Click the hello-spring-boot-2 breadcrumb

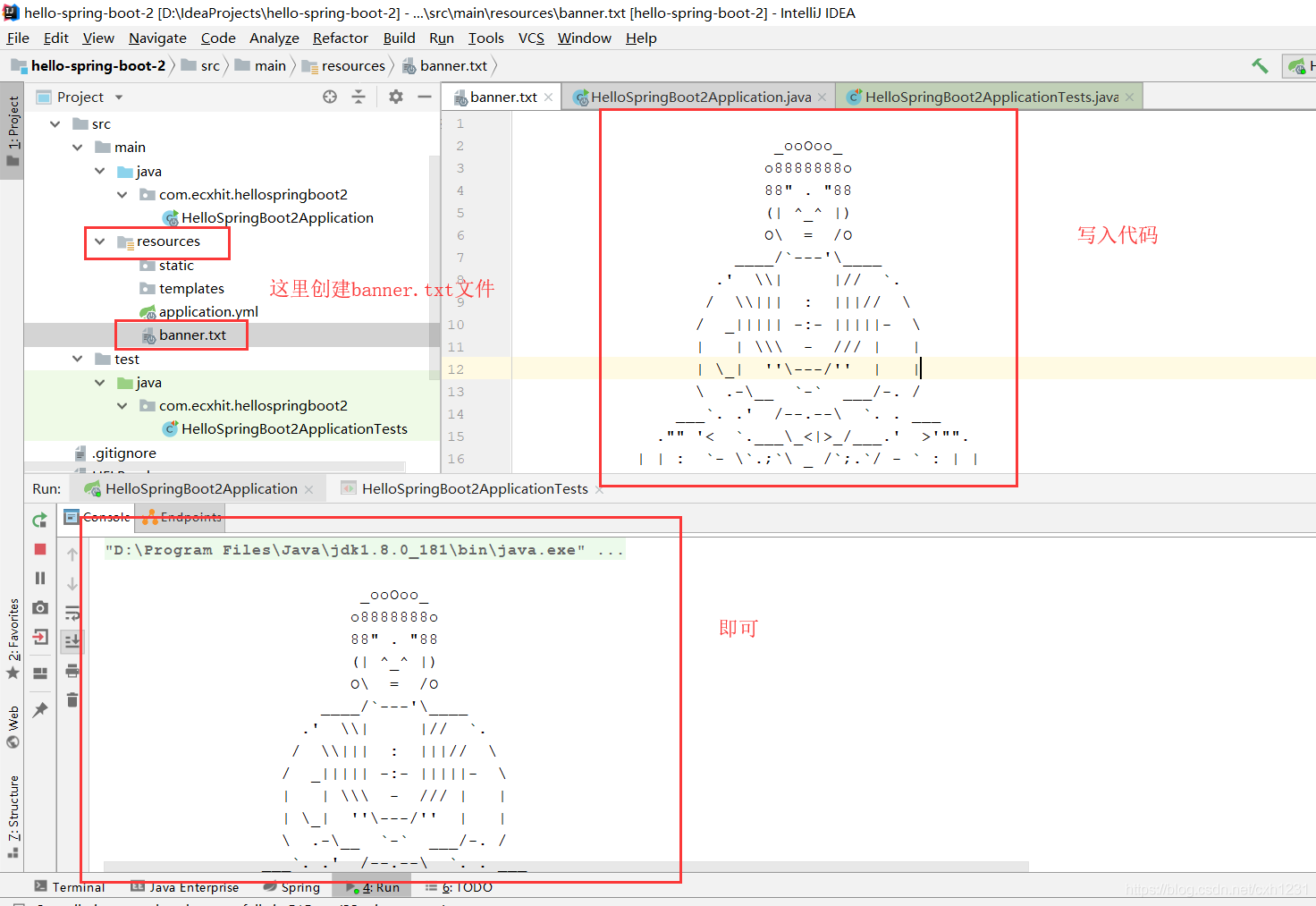[89, 66]
